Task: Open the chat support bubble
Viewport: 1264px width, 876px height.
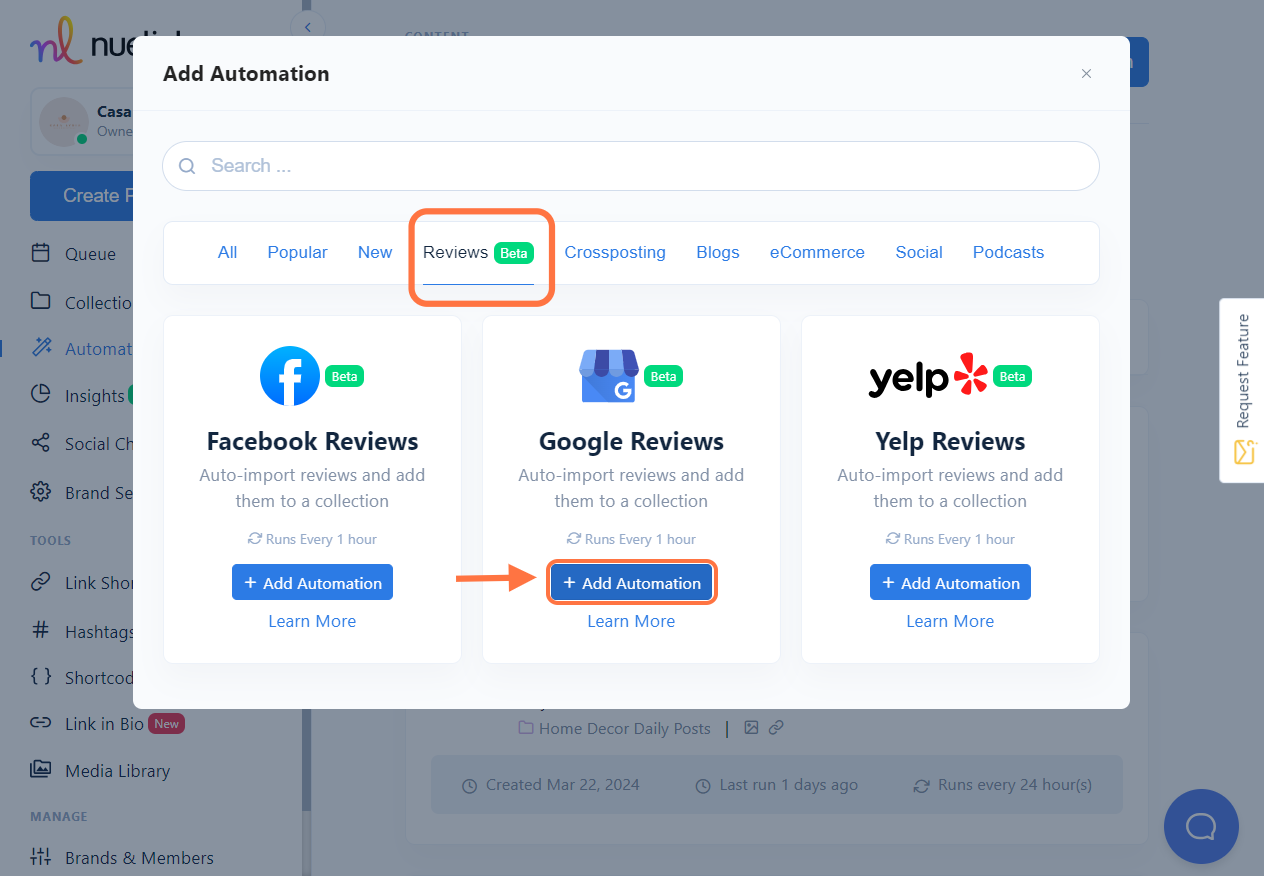Action: (x=1201, y=826)
